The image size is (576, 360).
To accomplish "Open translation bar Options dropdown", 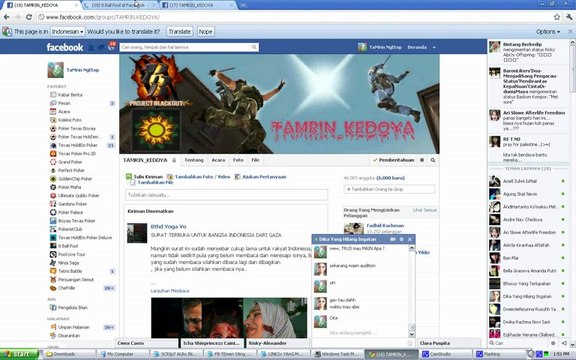I will [548, 32].
